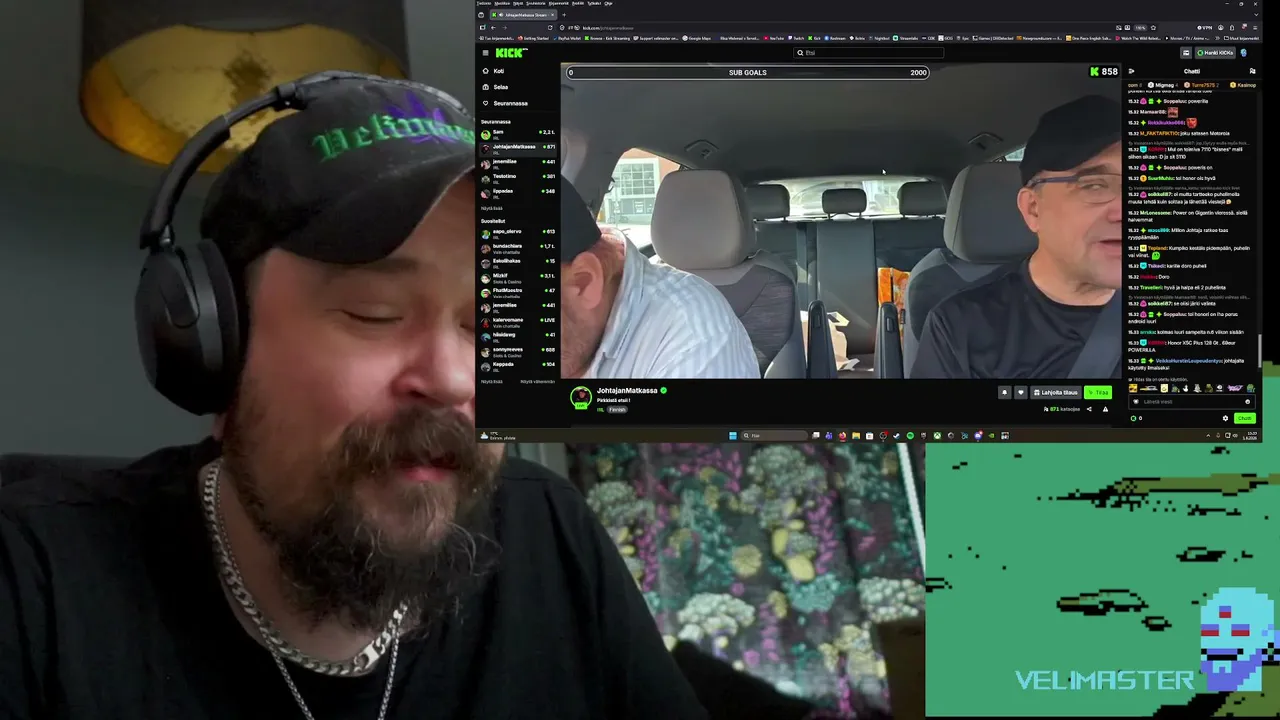Open emoji picker in chat input
Viewport: 1280px width, 720px height.
click(x=1247, y=402)
